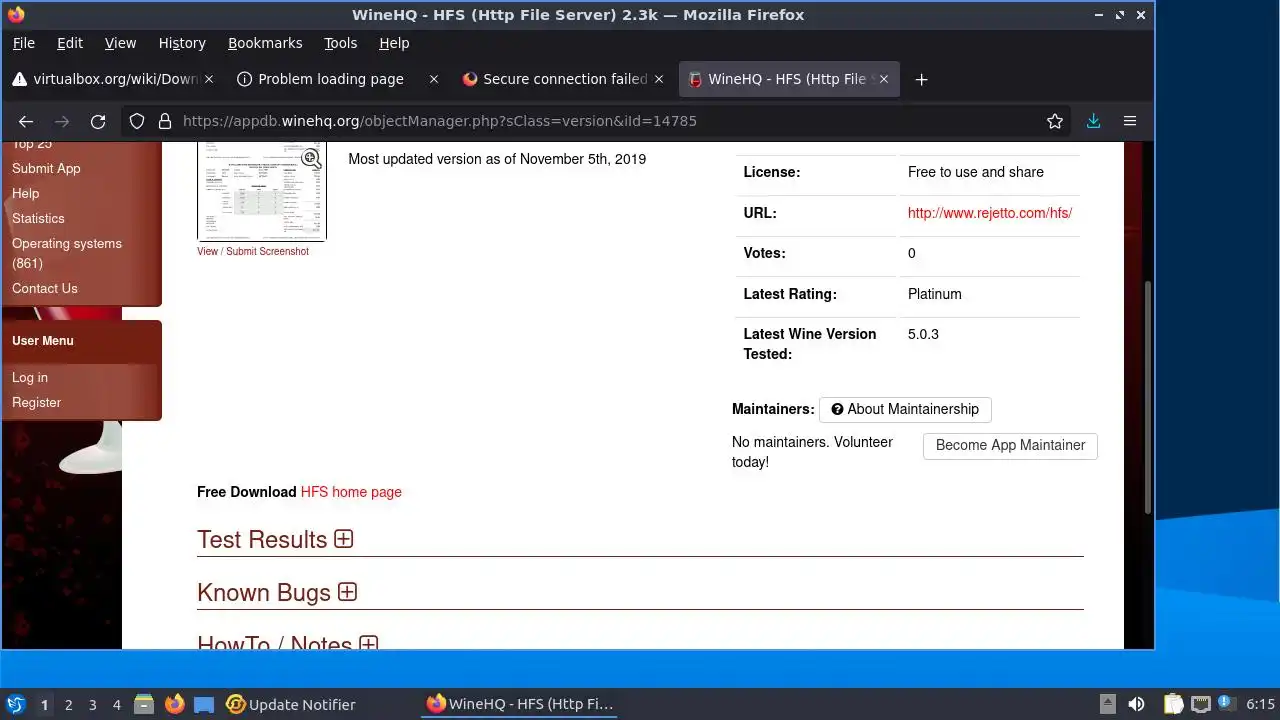The height and width of the screenshot is (720, 1280).
Task: Open the Contact Us sidebar link
Action: 44,288
